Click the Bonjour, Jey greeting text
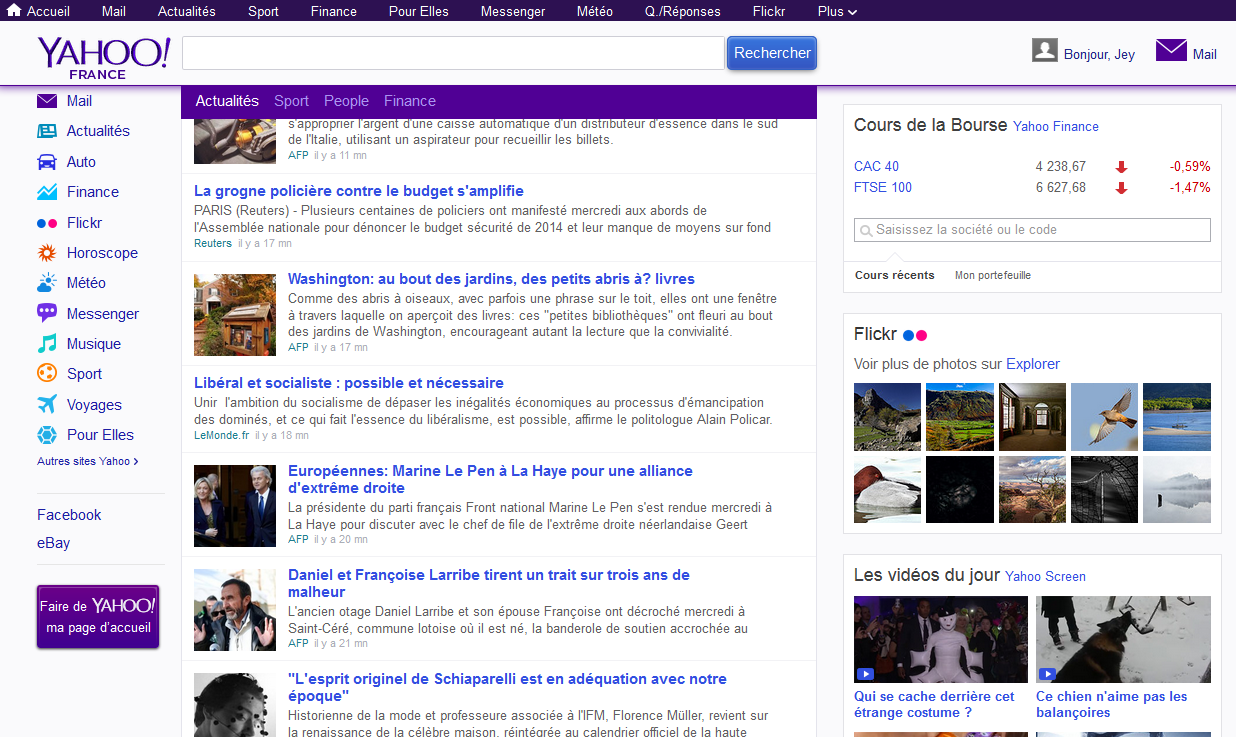 1099,55
